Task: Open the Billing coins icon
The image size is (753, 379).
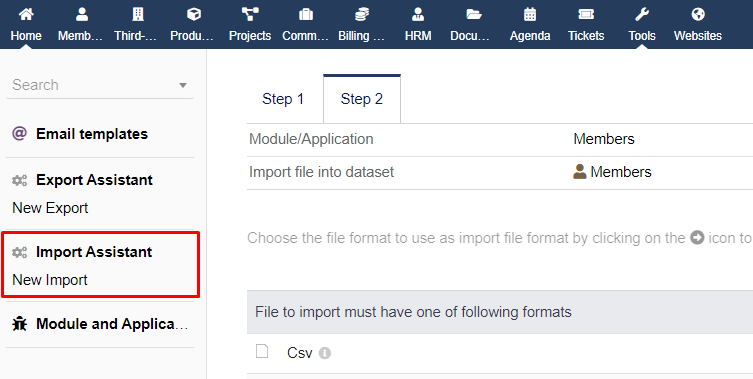Action: (362, 14)
